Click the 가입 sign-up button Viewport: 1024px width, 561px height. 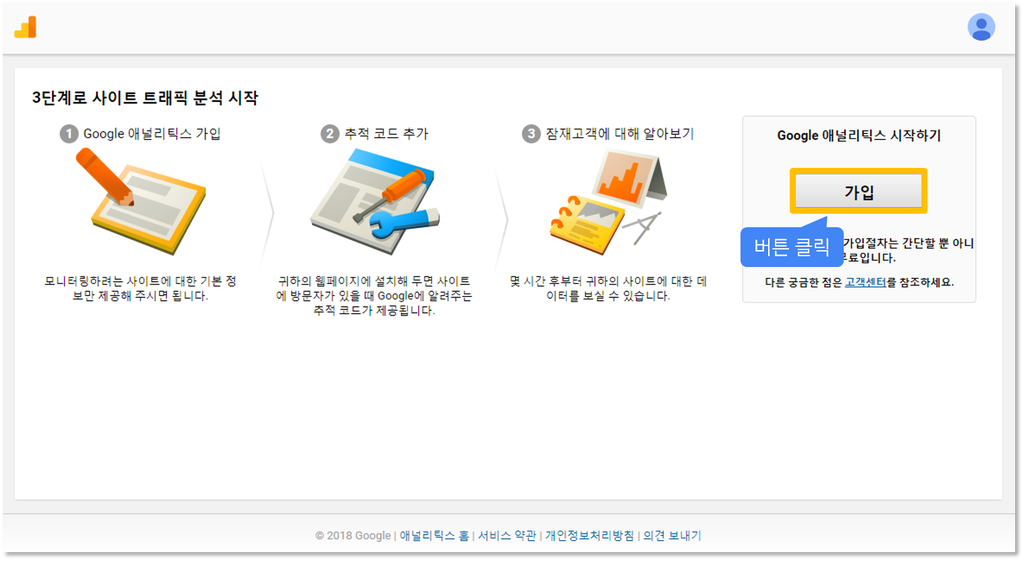(858, 191)
